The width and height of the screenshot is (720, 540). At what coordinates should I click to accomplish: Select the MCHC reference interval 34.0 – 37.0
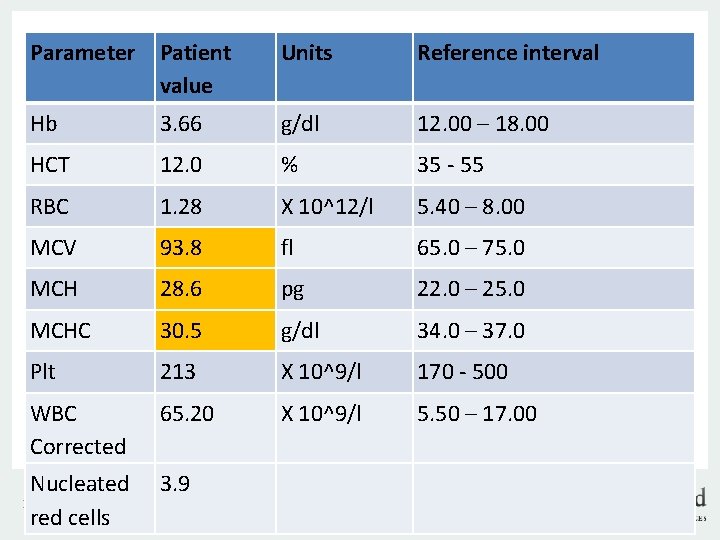(471, 331)
